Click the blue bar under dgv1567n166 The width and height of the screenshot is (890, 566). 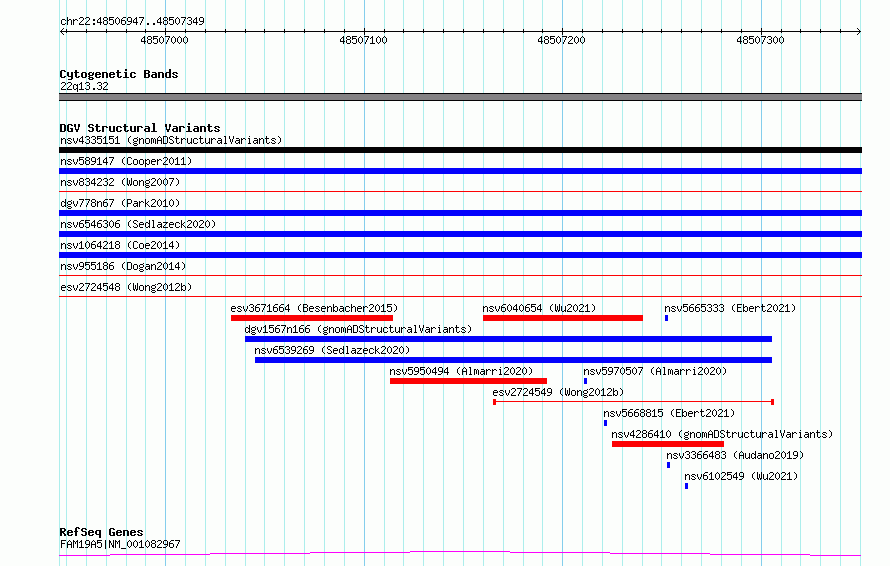[x=509, y=339]
